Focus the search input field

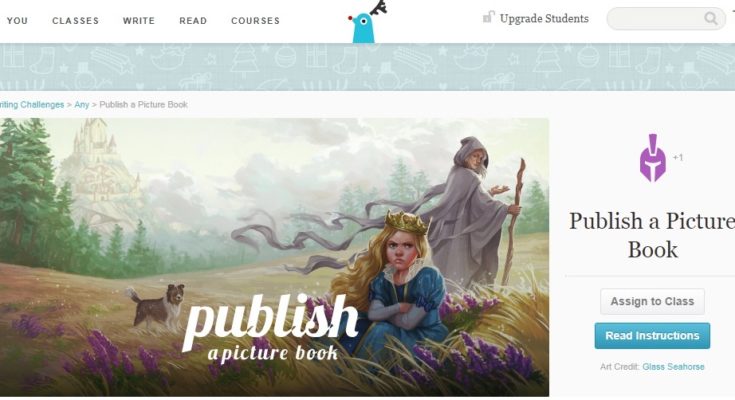655,19
